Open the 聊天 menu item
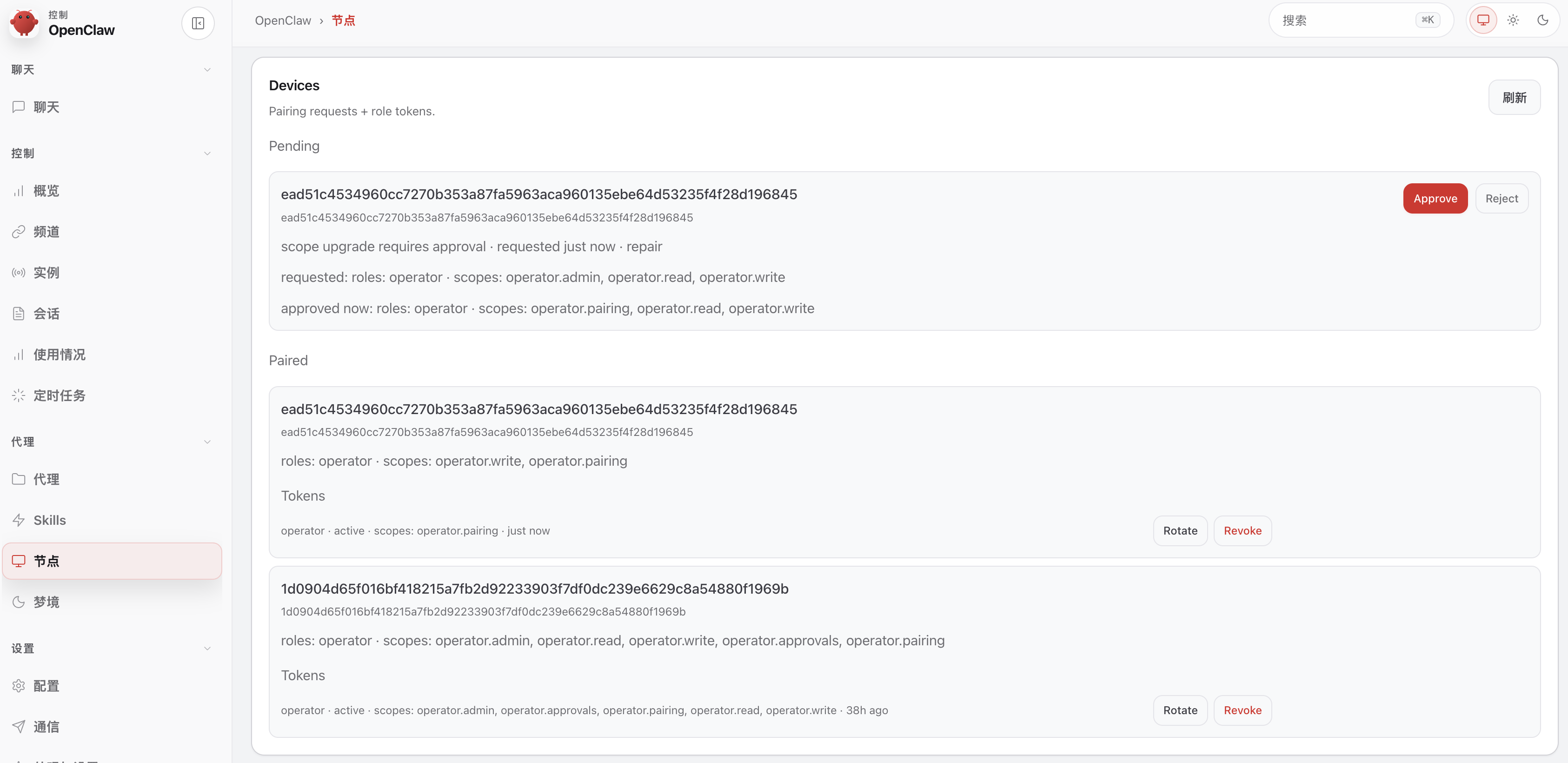 point(112,107)
